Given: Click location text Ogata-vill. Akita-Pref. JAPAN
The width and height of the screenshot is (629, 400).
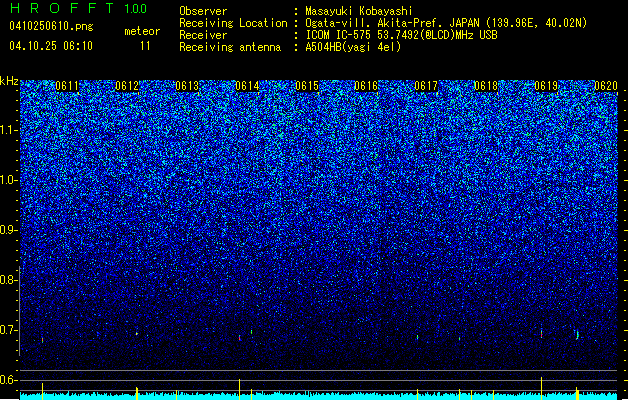Looking at the screenshot, I should (392, 23).
